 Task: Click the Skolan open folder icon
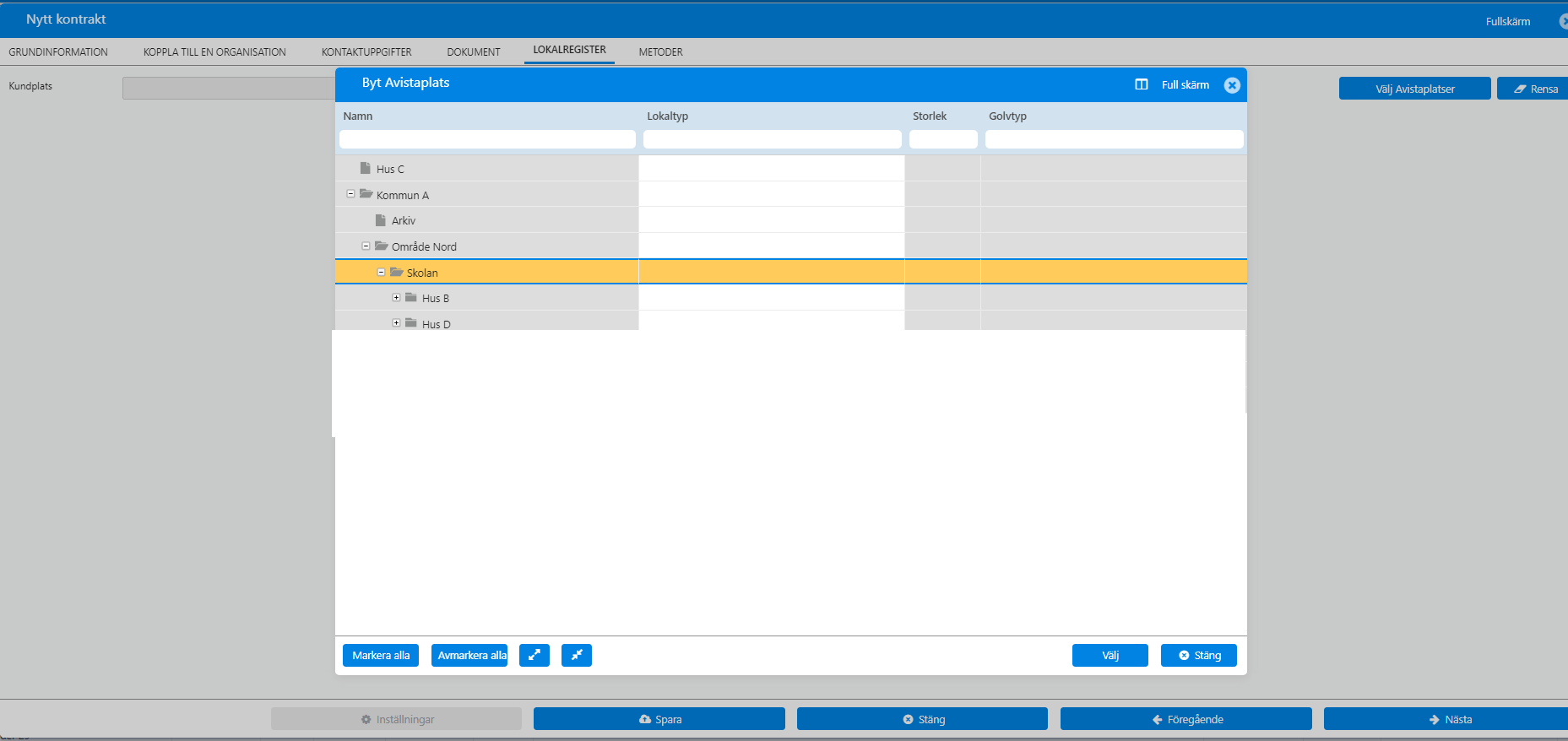click(397, 272)
